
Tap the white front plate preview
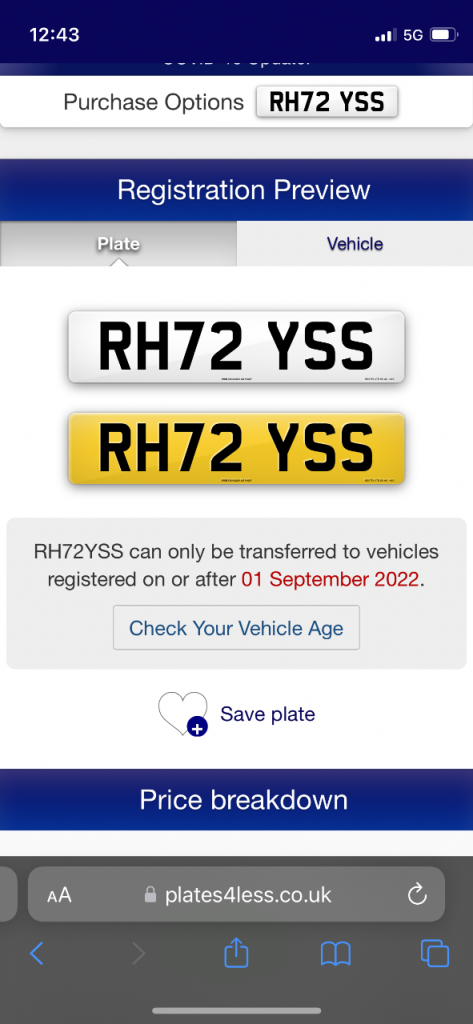[x=236, y=347]
